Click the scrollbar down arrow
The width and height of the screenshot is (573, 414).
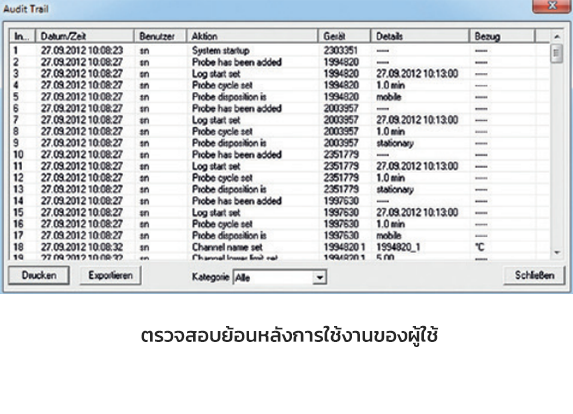[x=557, y=252]
